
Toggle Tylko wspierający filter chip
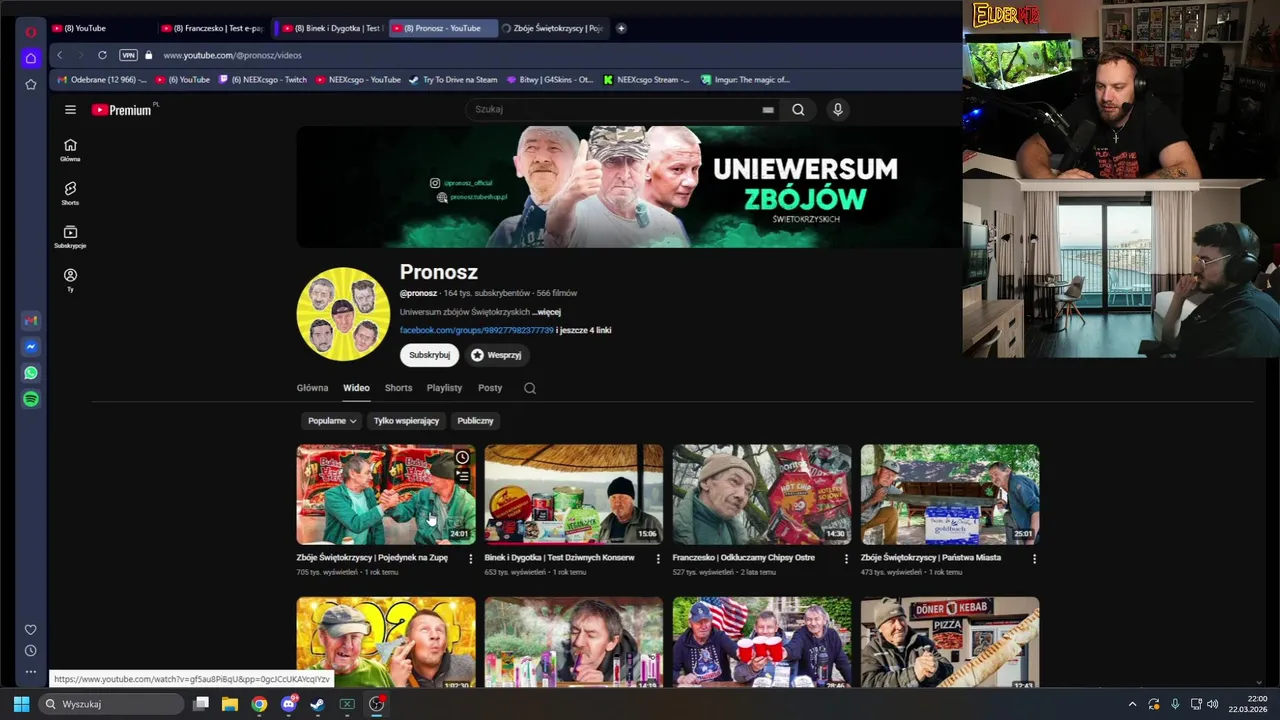(x=406, y=421)
